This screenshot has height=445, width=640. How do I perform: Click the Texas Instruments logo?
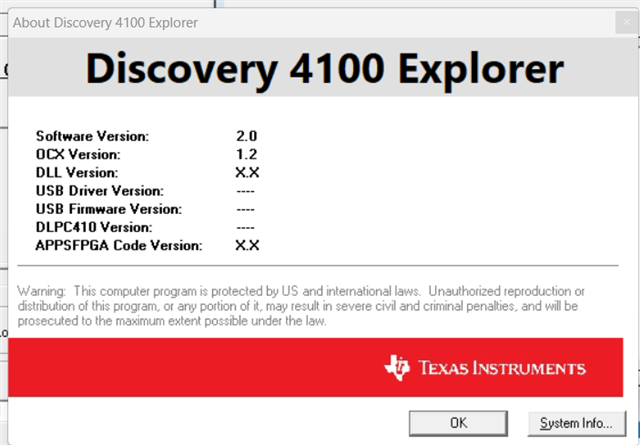[x=485, y=367]
